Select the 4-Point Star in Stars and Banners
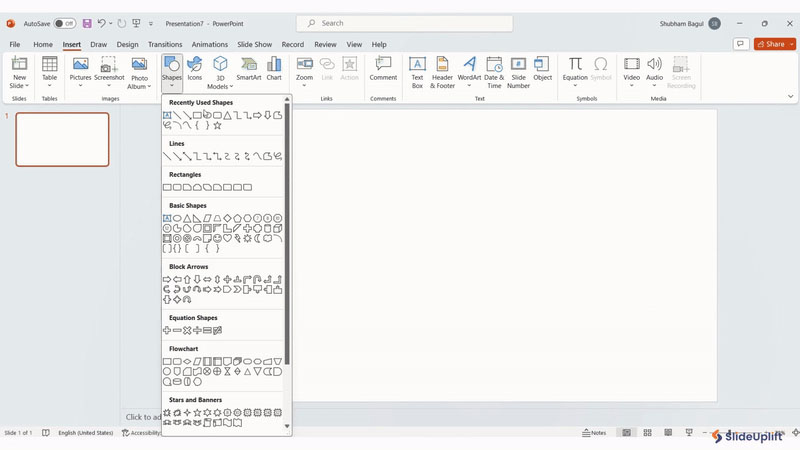800x450 pixels. click(x=187, y=412)
